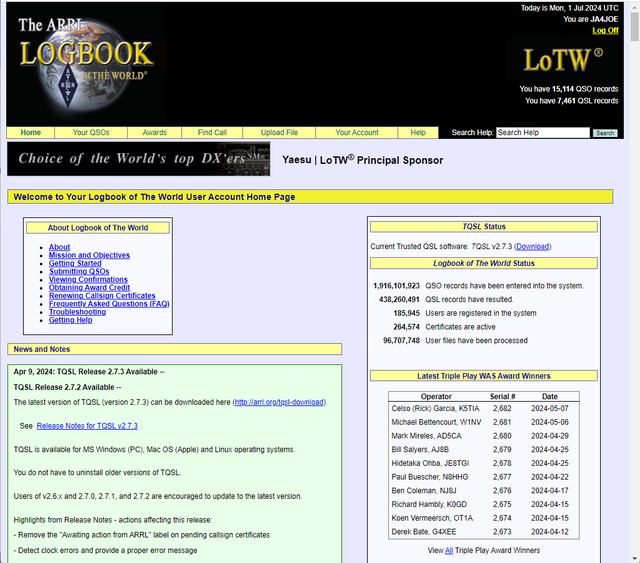
Task: Select row 'Michael Bettencourt, W1NV'
Action: click(x=484, y=422)
